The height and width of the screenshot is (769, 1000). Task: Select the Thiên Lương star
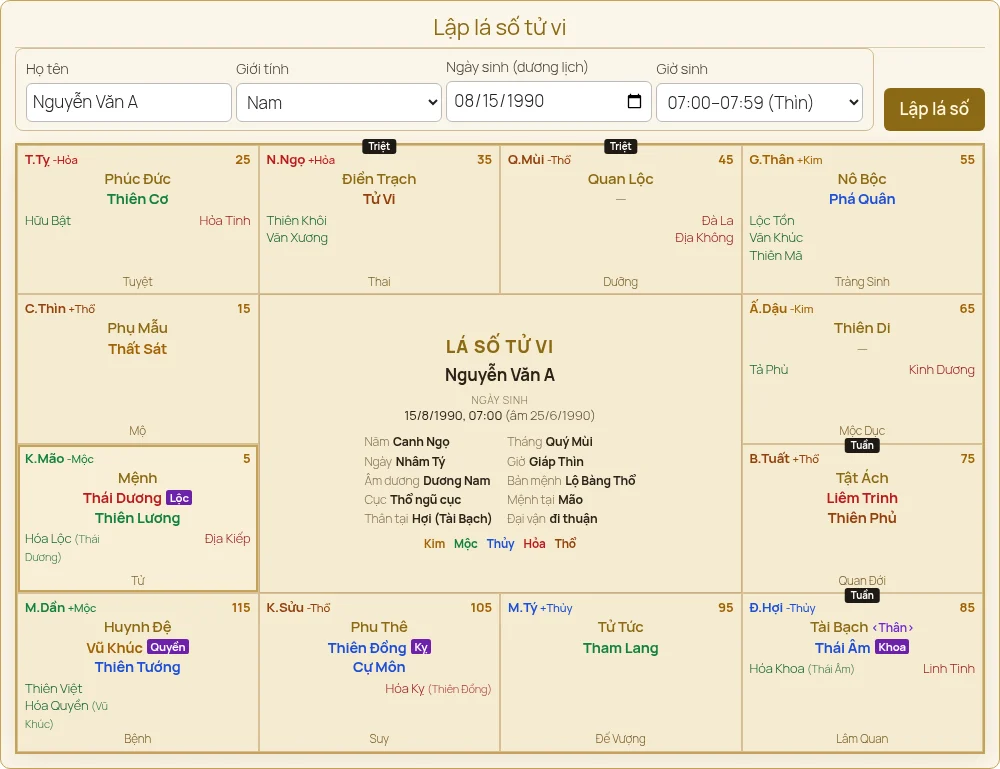point(138,518)
